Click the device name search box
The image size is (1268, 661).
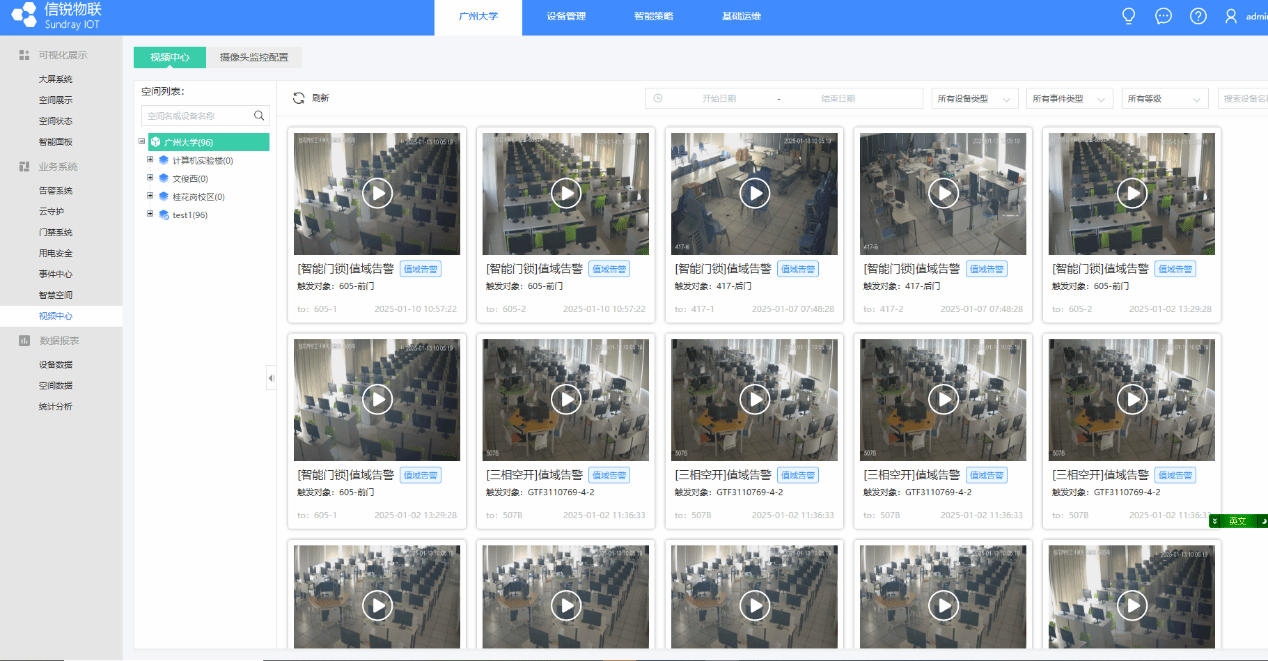pos(1243,99)
